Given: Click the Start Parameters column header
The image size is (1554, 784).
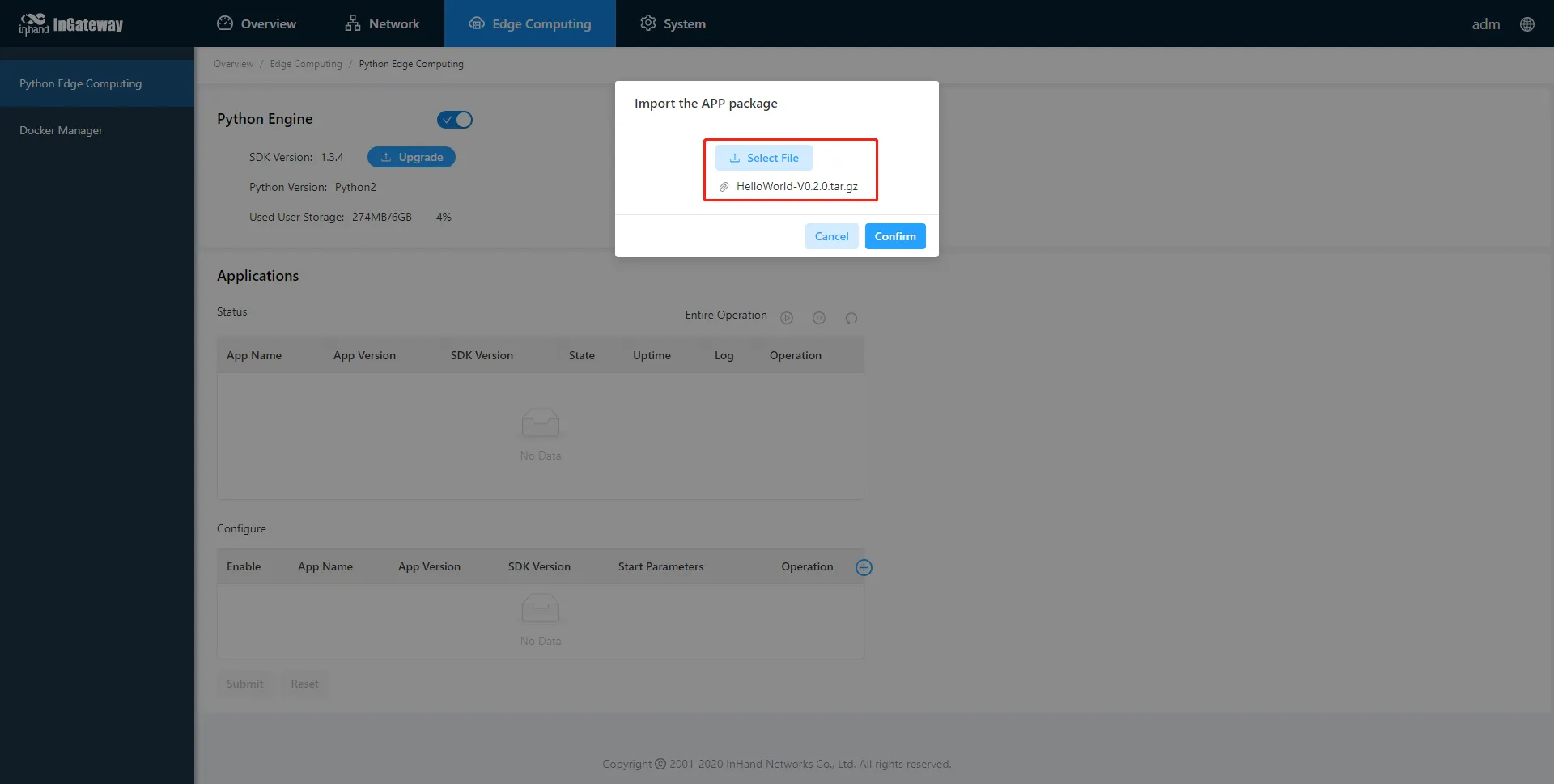Looking at the screenshot, I should (661, 566).
